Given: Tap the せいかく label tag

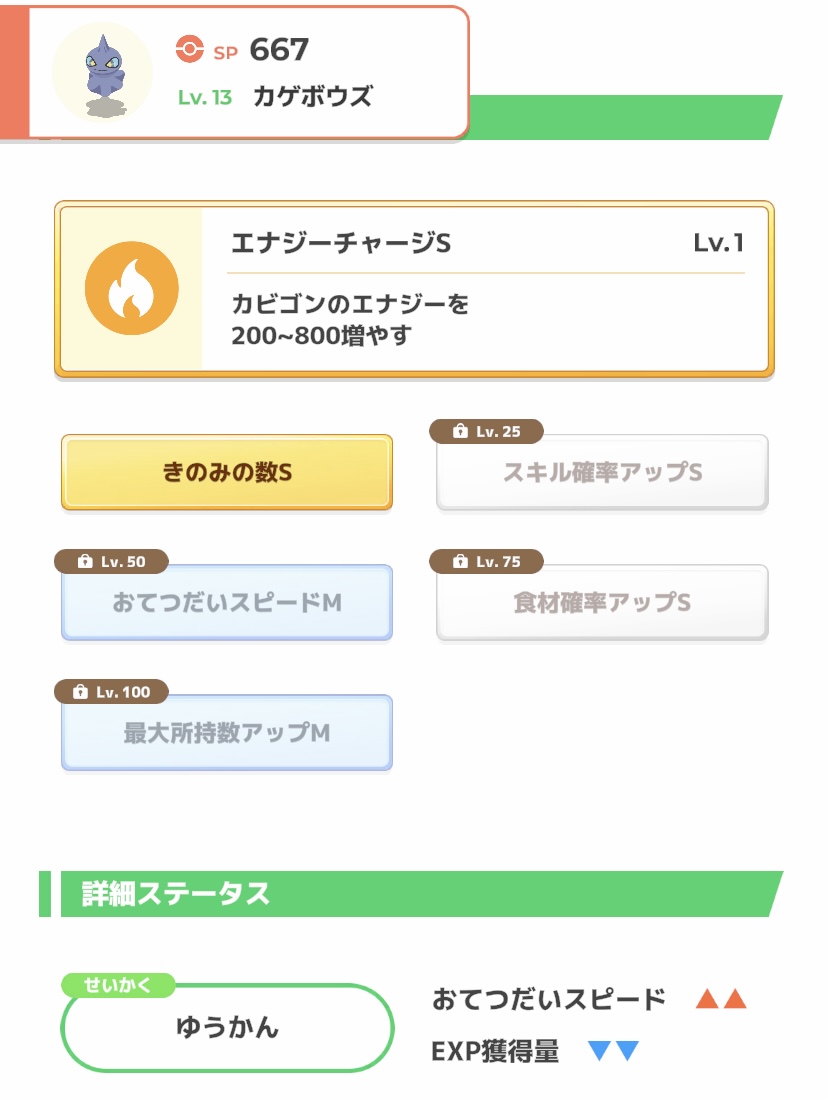Looking at the screenshot, I should click(119, 985).
